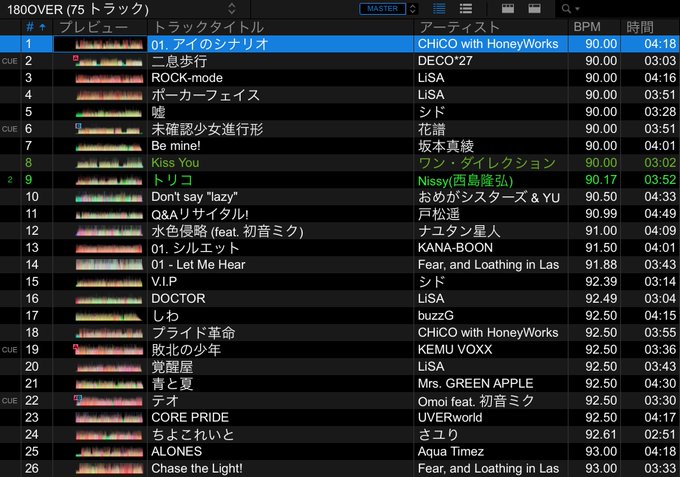Select track 覚醒屋
Screen dimensions: 680x477
point(172,367)
